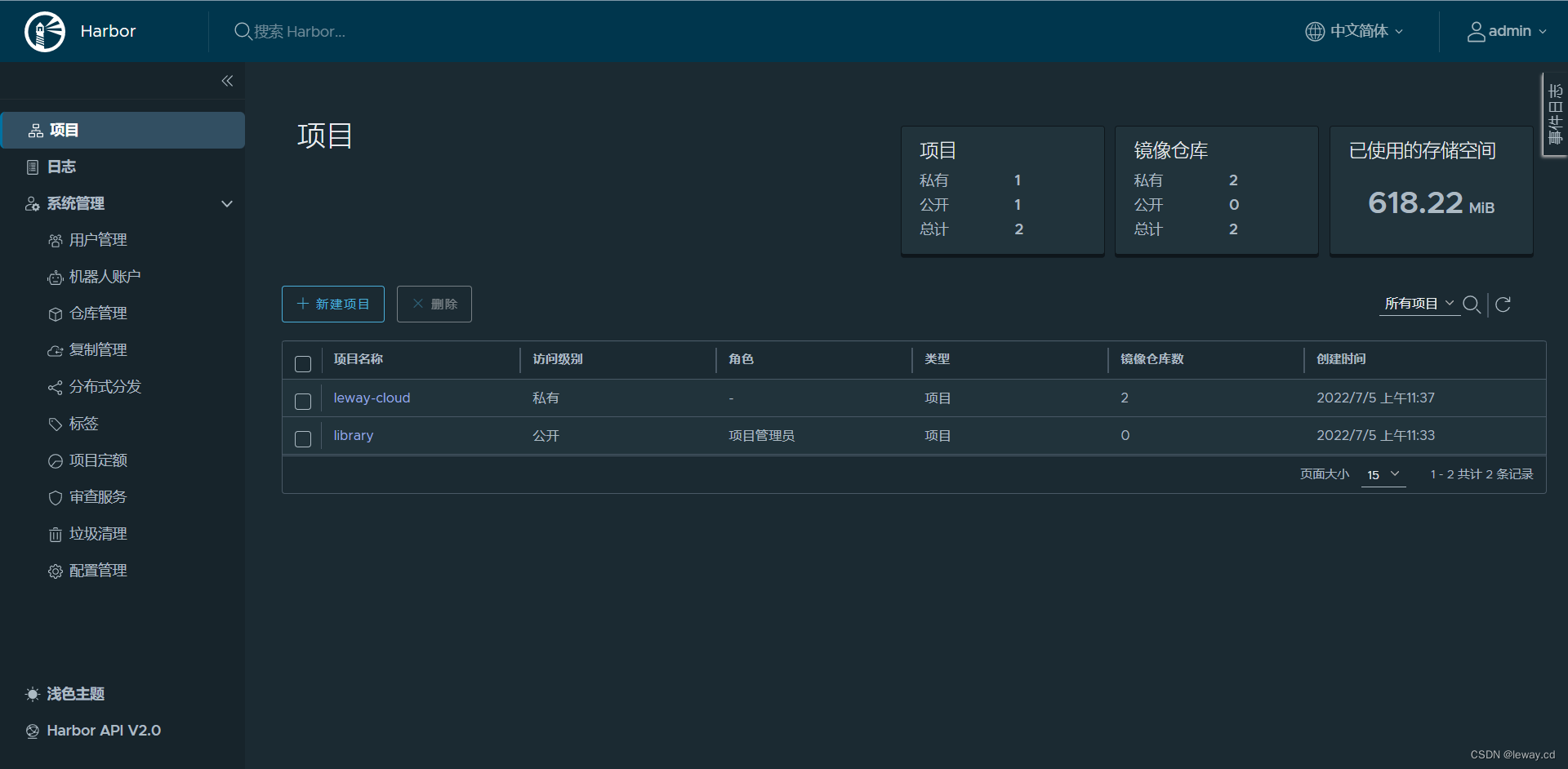Click the 浅色主题 sun icon
1568x769 pixels.
(x=32, y=694)
